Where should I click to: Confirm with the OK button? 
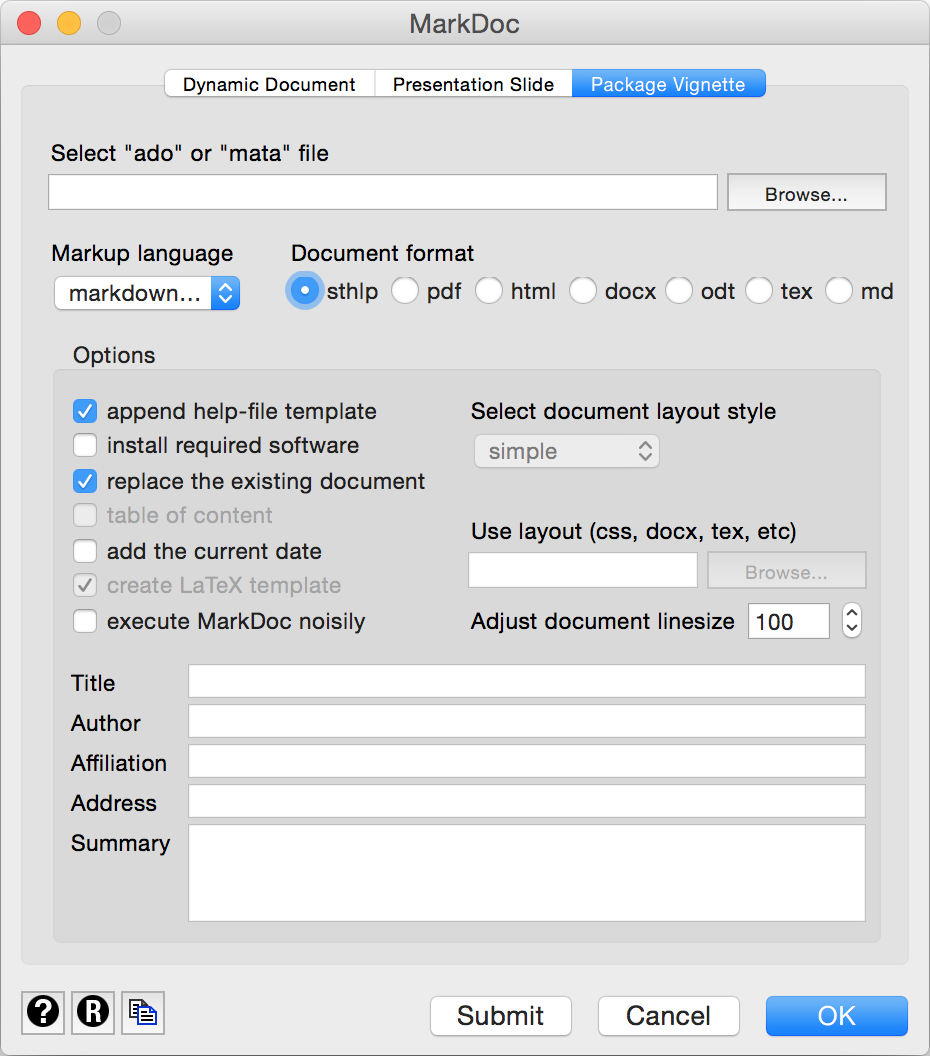point(837,1016)
